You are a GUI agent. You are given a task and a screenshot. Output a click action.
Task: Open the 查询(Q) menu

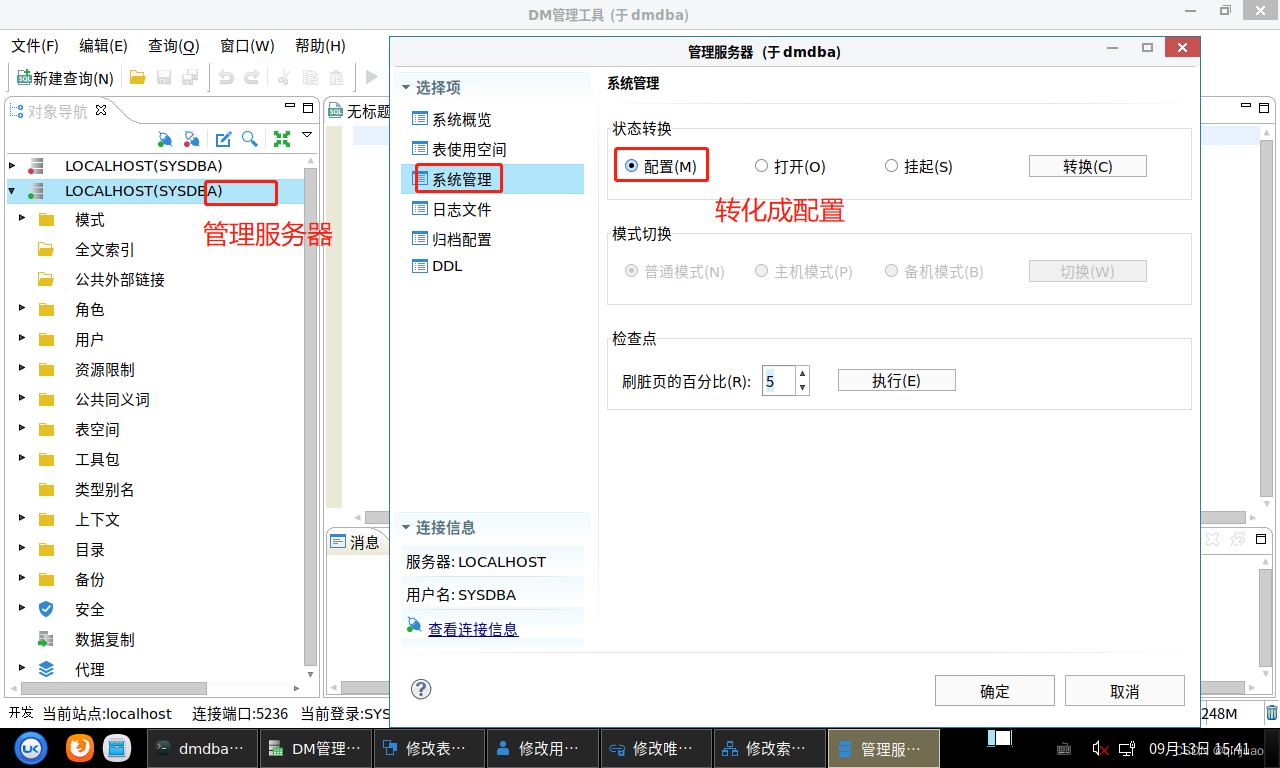pyautogui.click(x=174, y=46)
